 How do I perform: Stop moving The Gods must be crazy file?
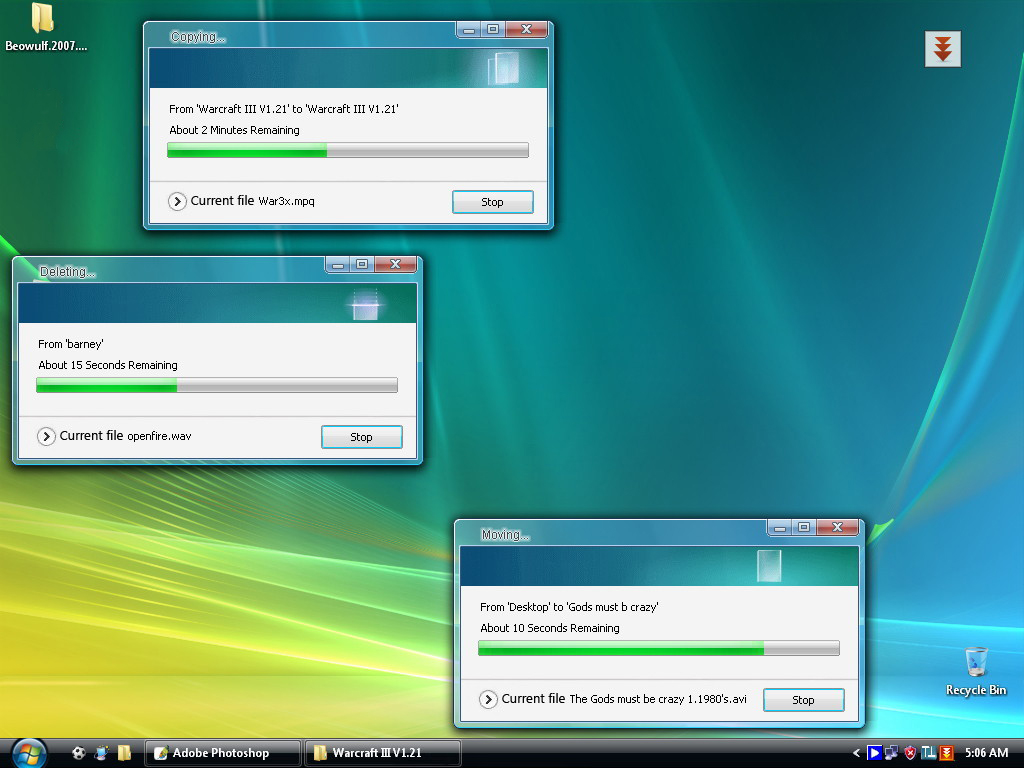[803, 699]
